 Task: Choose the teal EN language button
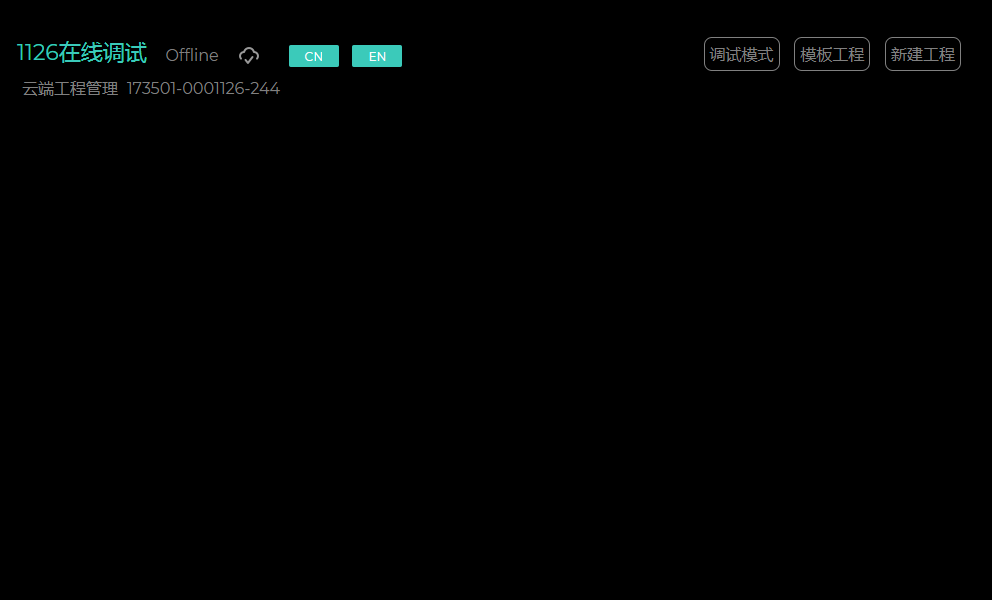pos(377,56)
